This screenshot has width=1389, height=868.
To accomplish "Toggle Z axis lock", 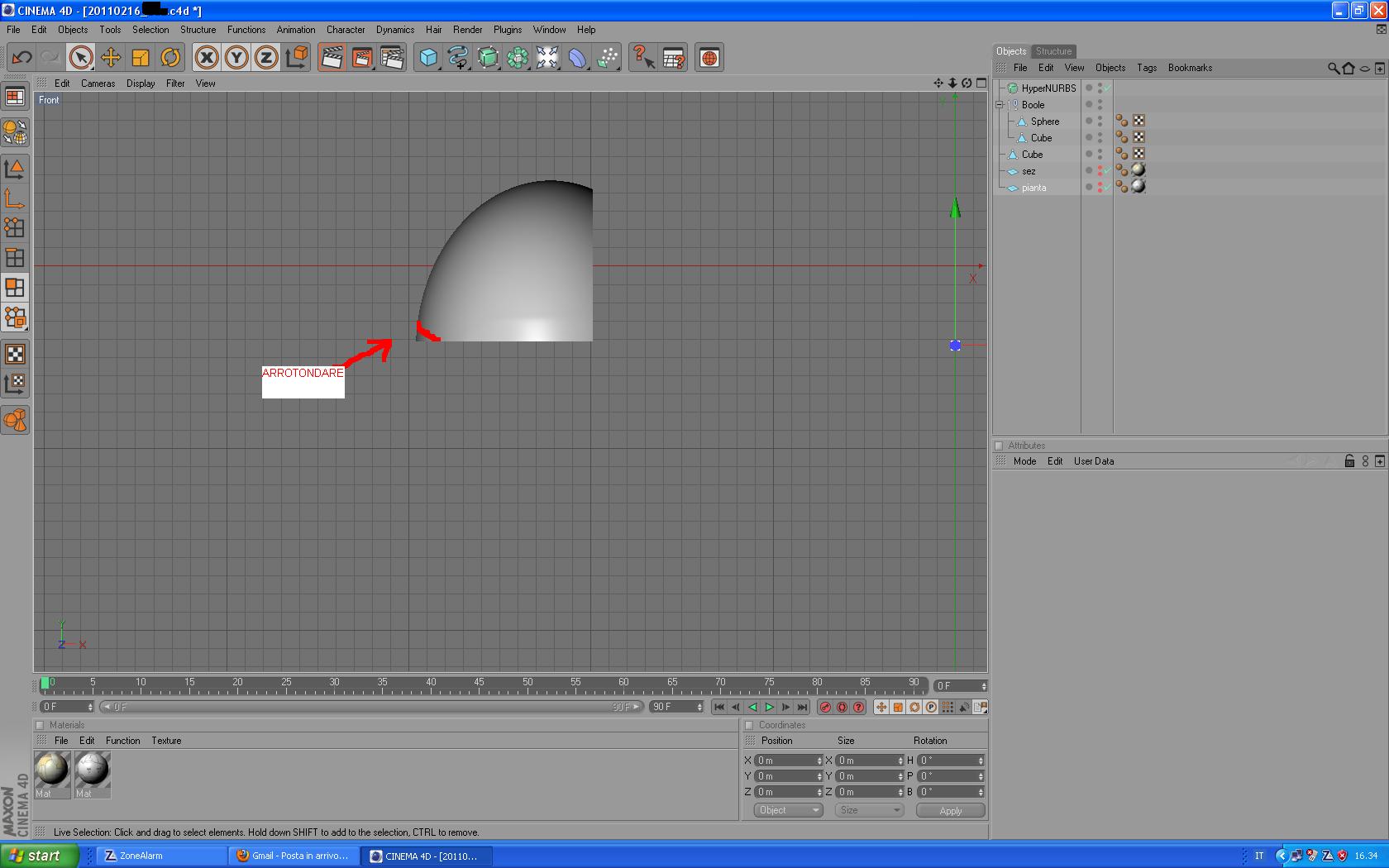I will pos(266,58).
